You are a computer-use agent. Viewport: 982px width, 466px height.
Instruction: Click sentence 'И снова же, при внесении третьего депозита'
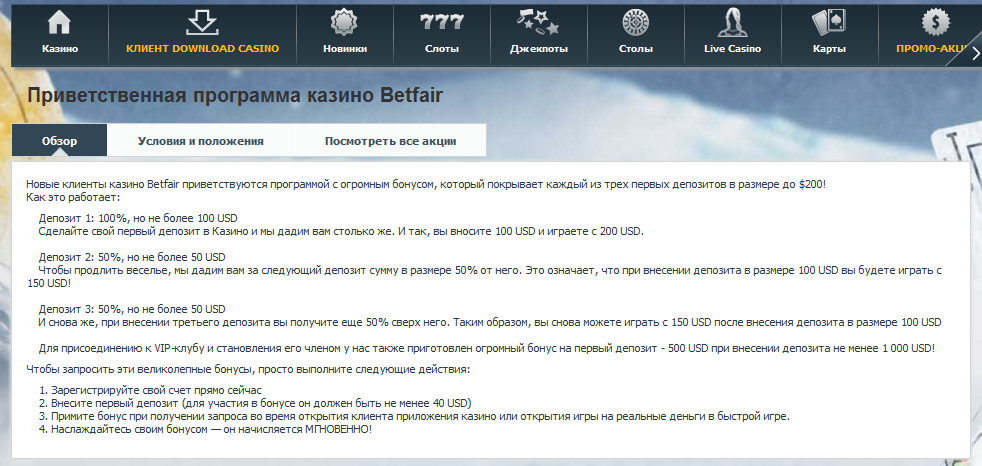pyautogui.click(x=490, y=323)
